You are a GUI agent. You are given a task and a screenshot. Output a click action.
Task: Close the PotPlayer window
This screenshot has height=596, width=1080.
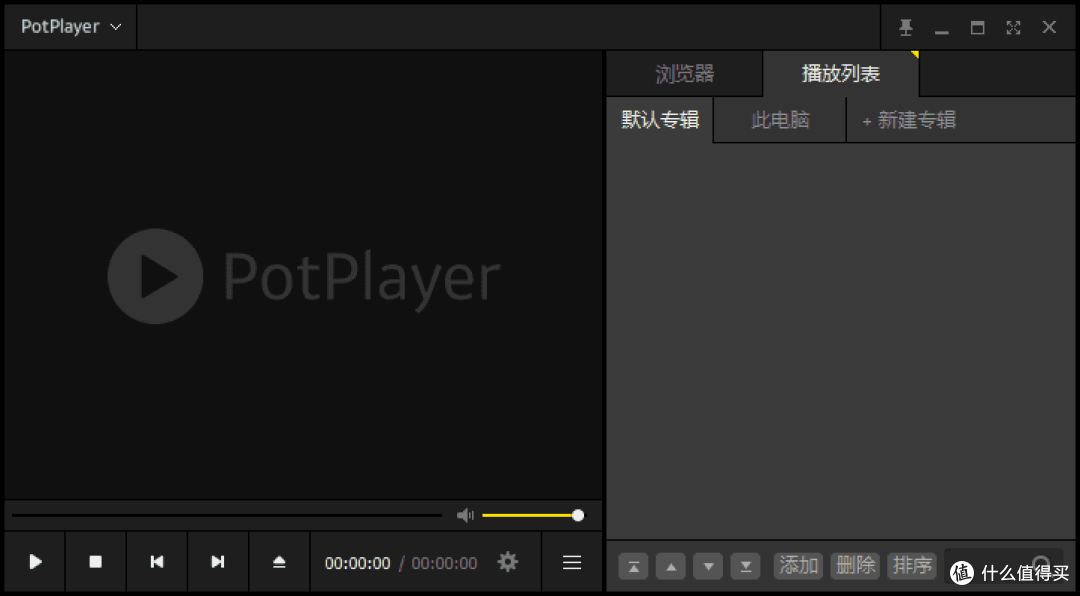pos(1049,28)
